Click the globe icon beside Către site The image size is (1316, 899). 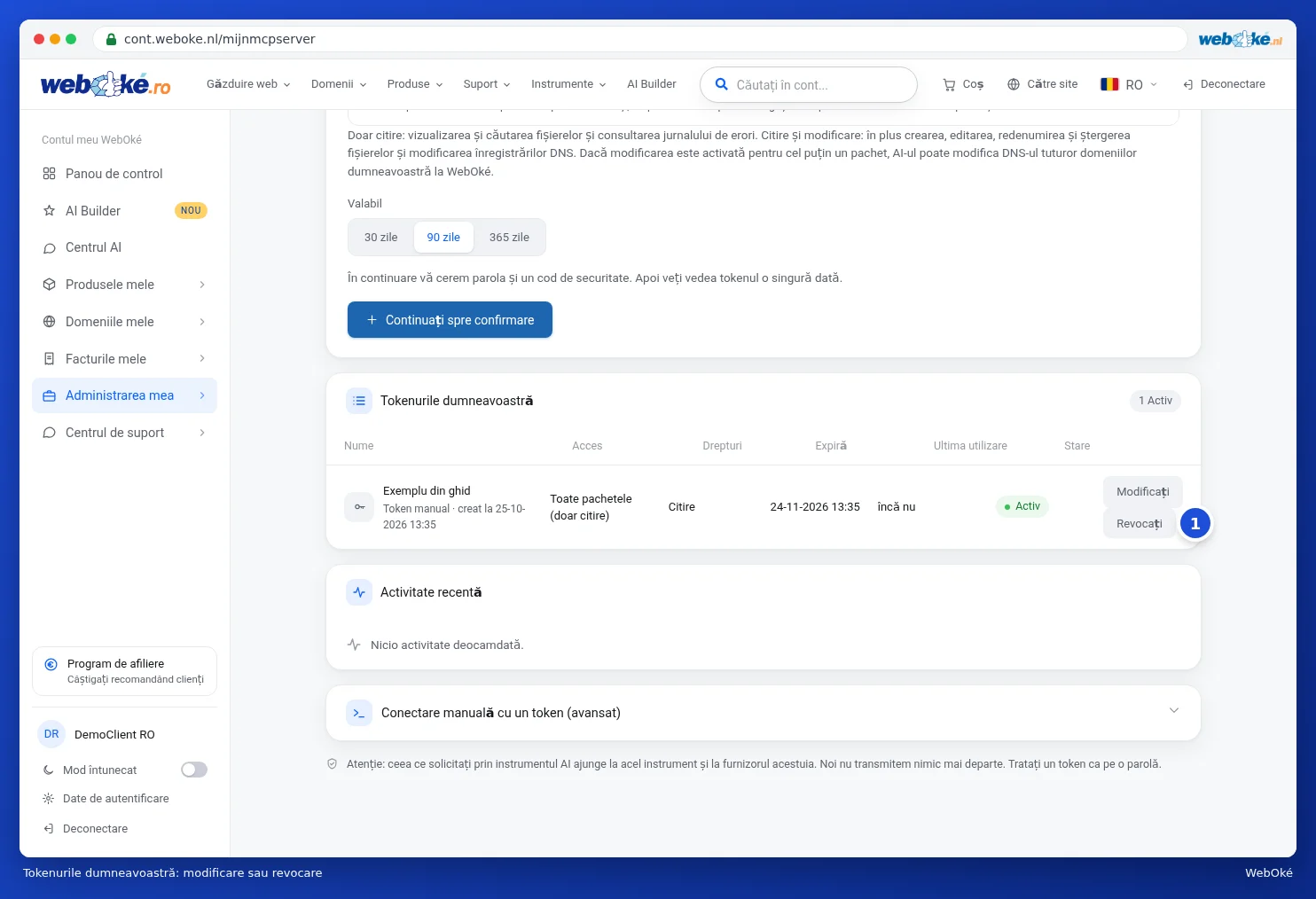1014,84
